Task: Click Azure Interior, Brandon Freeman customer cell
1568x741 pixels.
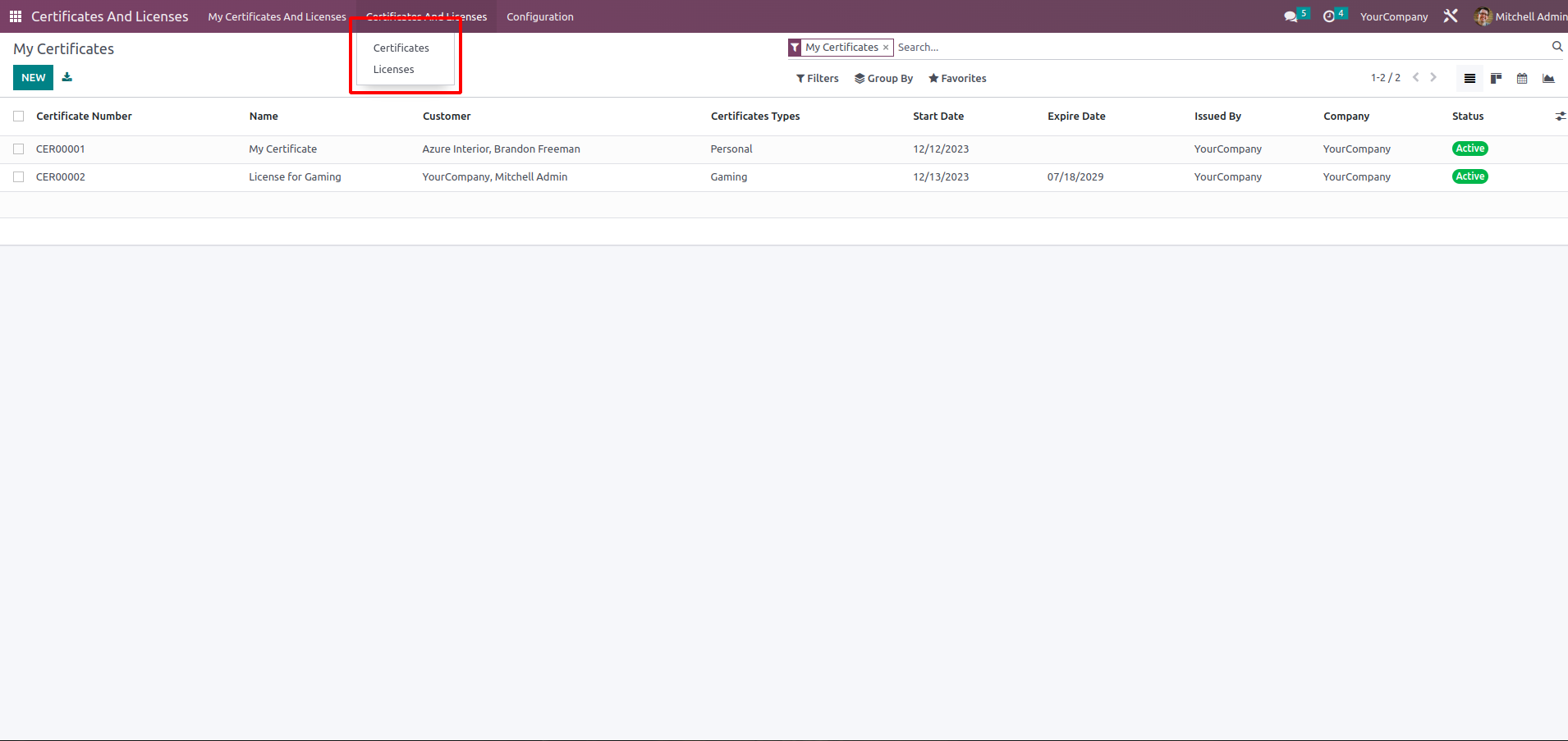Action: click(x=501, y=149)
